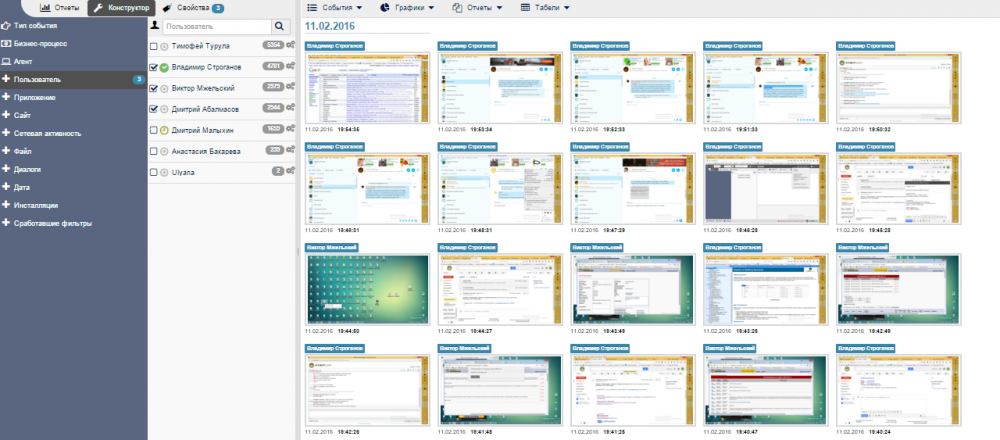Open the События dropdown menu
Image resolution: width=1000 pixels, height=440 pixels.
334,8
